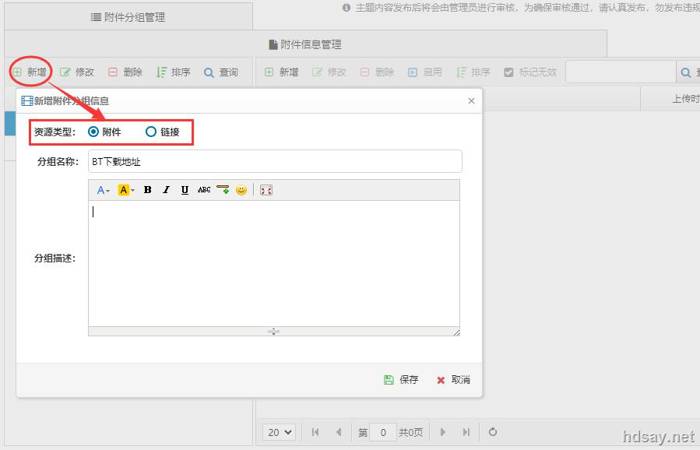
Task: Click inside the 分组描述 editor text area
Action: [x=274, y=263]
